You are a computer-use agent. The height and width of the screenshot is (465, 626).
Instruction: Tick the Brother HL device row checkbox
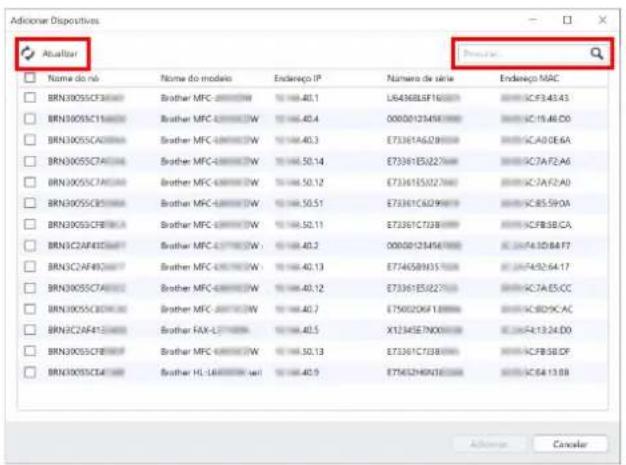(x=30, y=372)
